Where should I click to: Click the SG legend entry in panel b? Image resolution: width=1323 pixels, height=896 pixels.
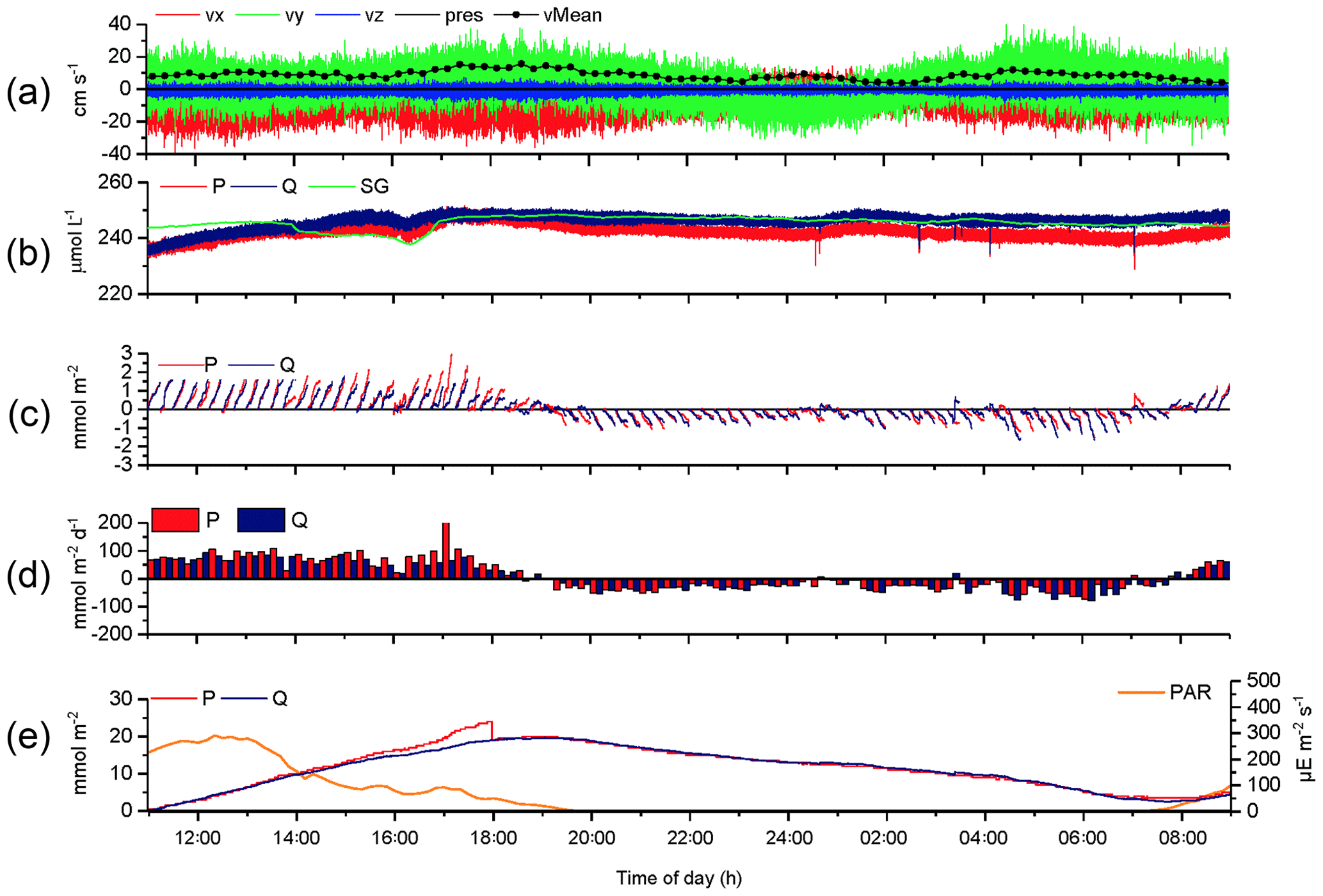pos(374,187)
